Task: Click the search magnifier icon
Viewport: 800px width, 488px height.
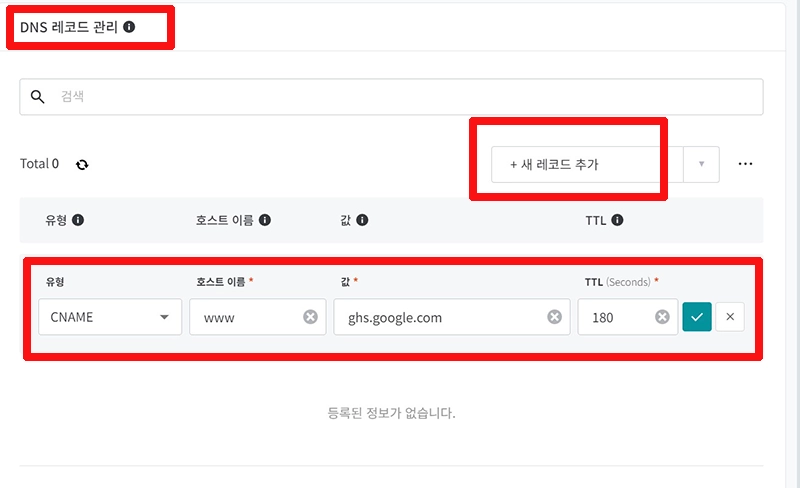Action: [37, 96]
